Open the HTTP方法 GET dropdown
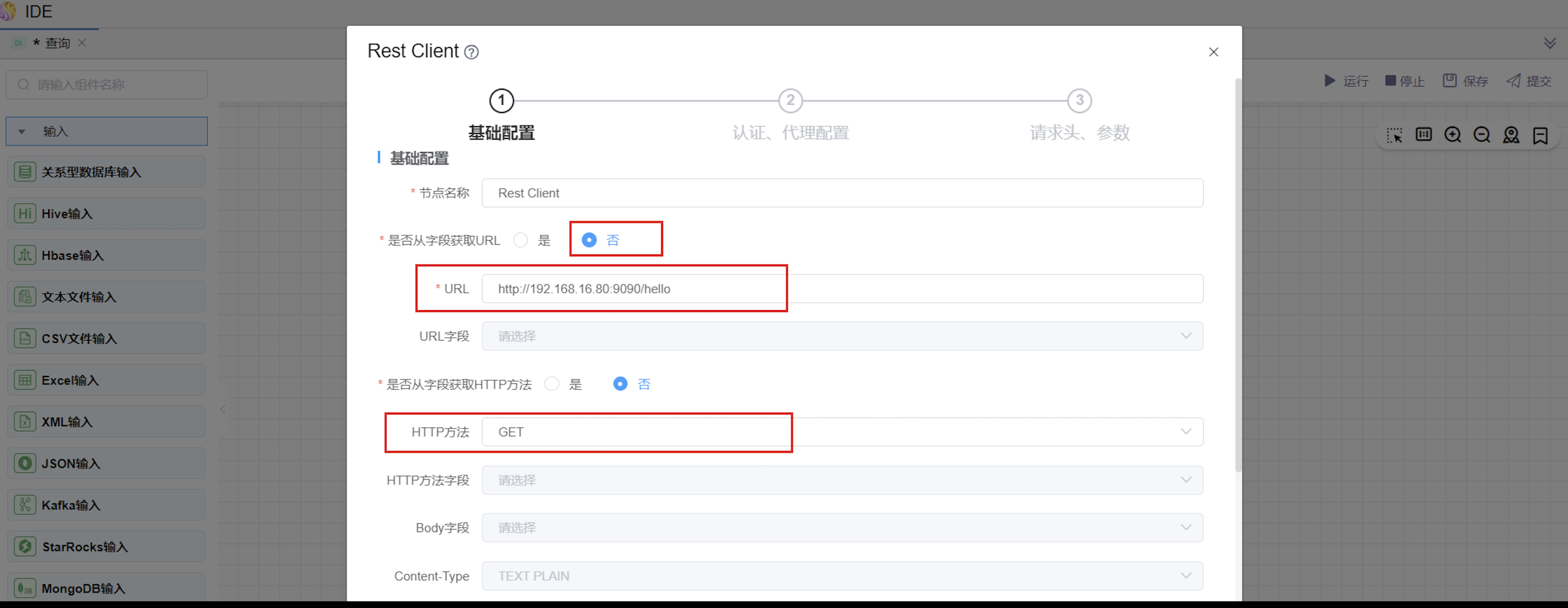Viewport: 1568px width, 608px height. [x=841, y=432]
